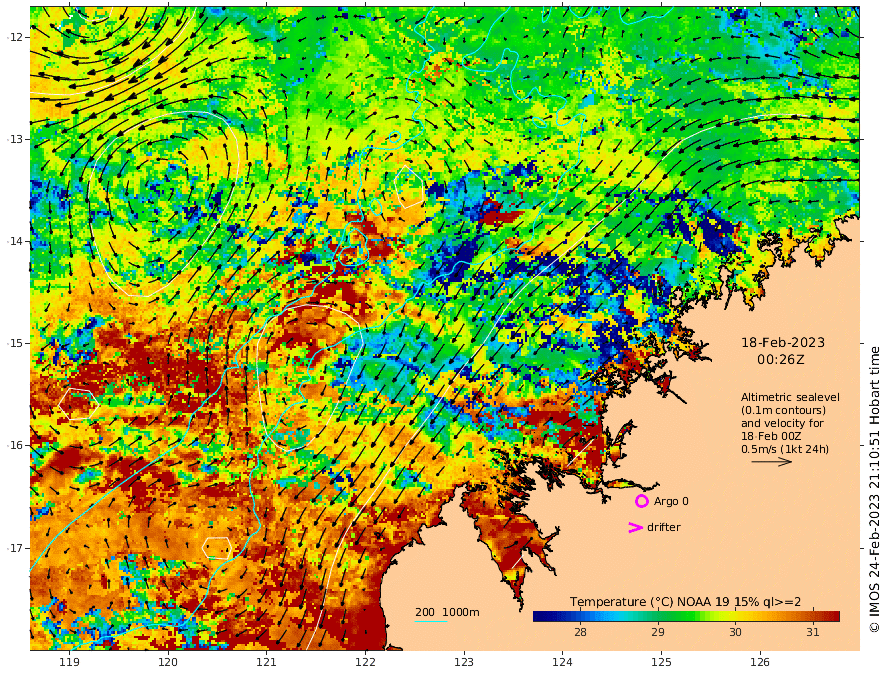Image resolution: width=880 pixels, height=680 pixels.
Task: Click longitude axis label '122'
Action: coord(365,663)
